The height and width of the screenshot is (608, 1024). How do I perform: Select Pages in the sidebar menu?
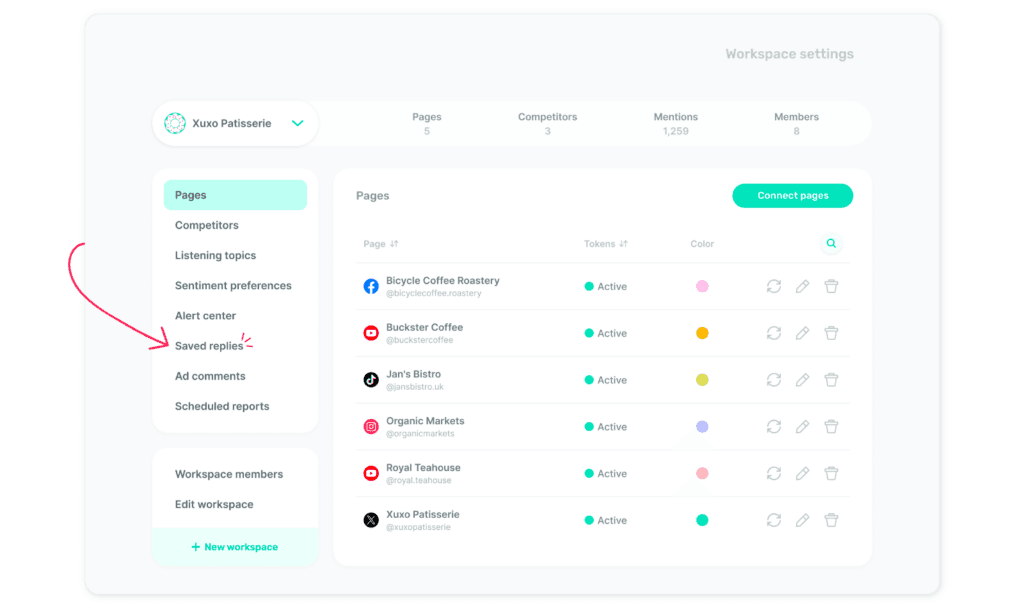pyautogui.click(x=235, y=195)
